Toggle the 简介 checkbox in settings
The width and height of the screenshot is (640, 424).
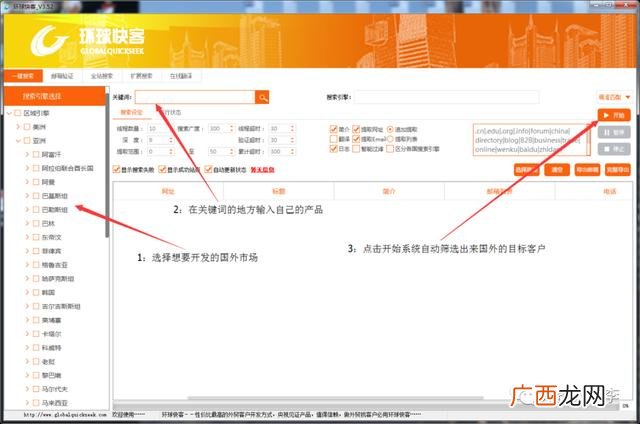coord(333,129)
